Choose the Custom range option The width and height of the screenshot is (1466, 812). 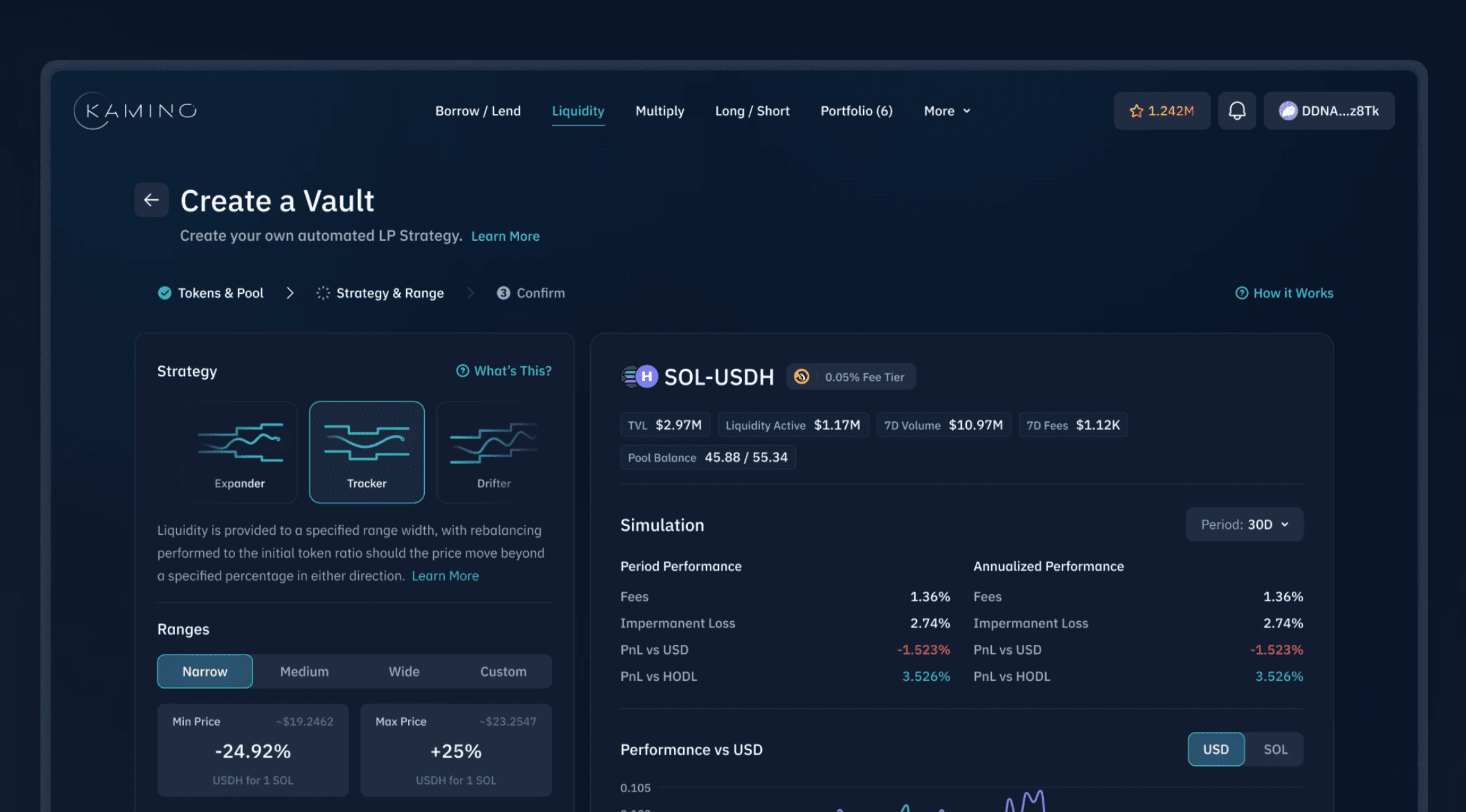click(x=504, y=671)
